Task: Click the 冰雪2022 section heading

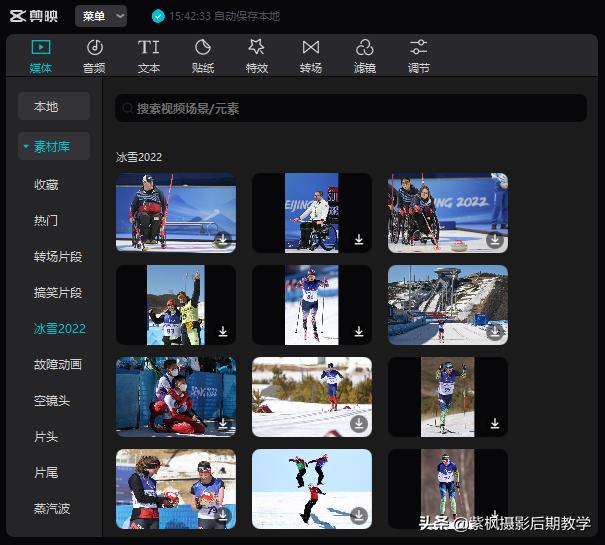Action: click(x=139, y=157)
